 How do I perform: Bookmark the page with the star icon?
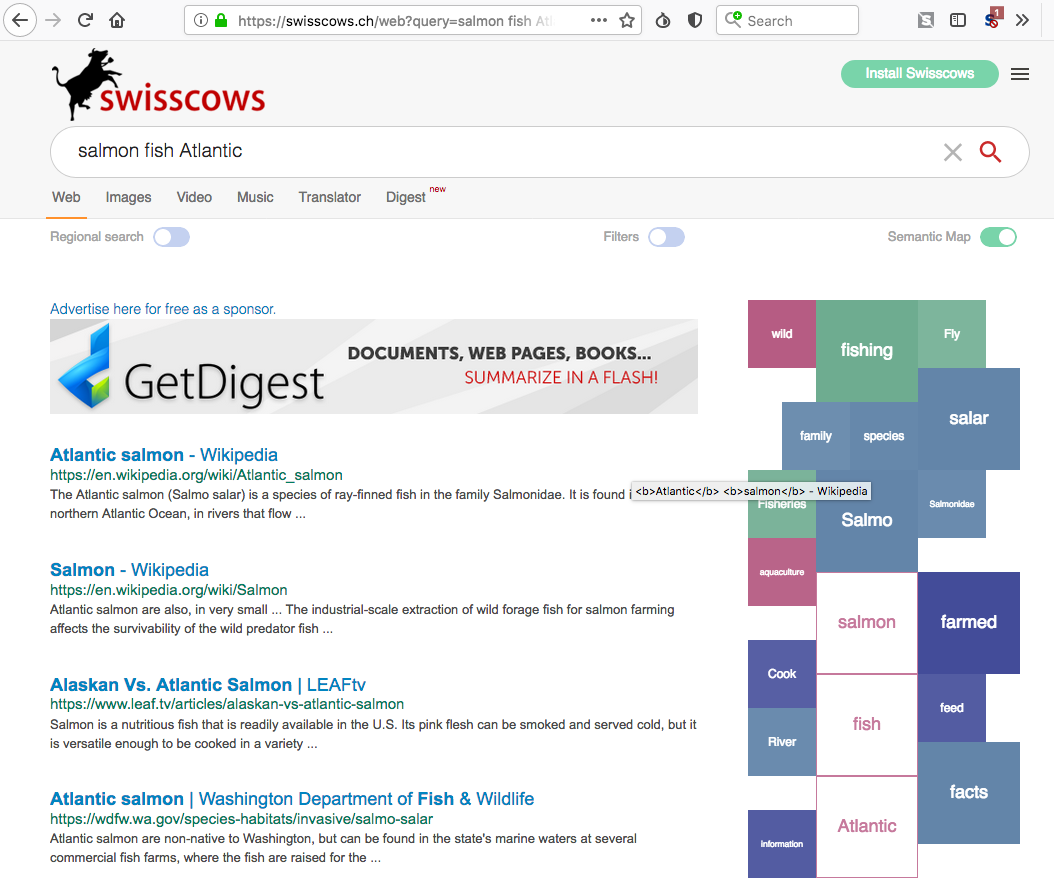(627, 19)
